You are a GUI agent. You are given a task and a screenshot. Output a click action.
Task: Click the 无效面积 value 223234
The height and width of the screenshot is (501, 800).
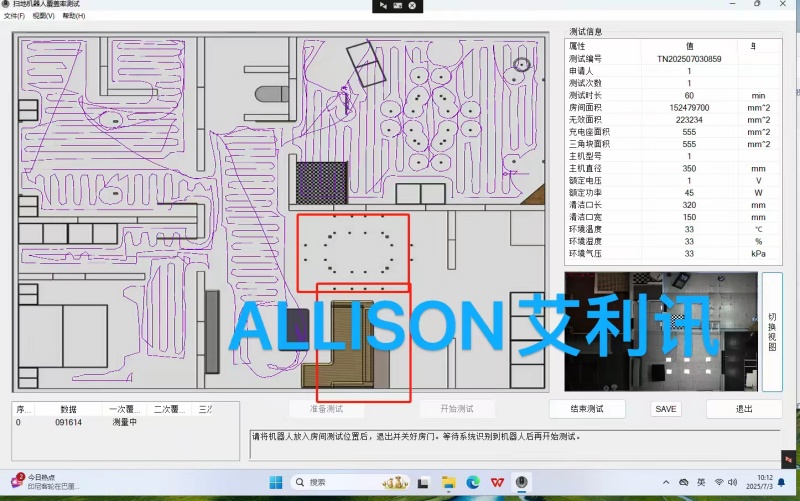(x=689, y=120)
